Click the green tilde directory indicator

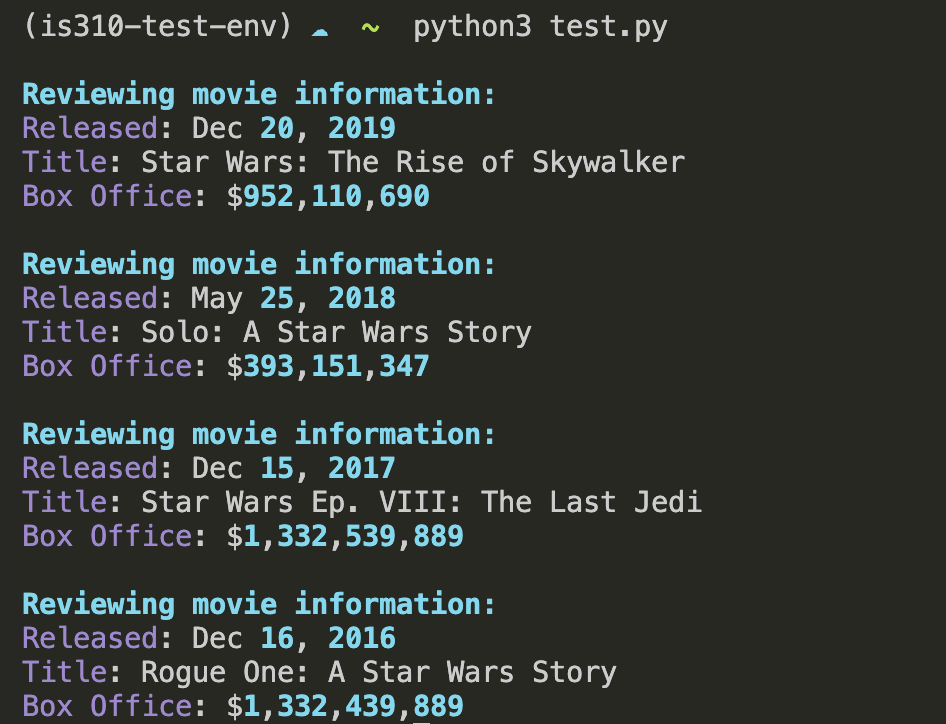pos(370,27)
